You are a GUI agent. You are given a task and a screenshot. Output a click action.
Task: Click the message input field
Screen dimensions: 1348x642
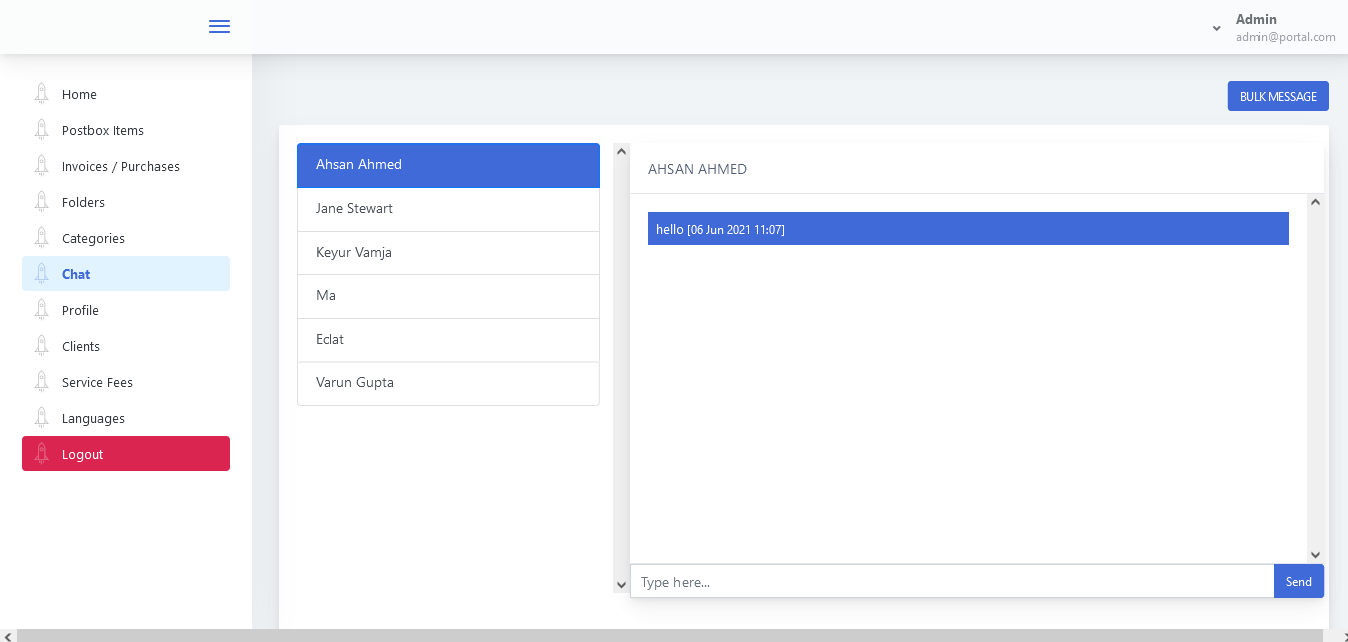(950, 581)
